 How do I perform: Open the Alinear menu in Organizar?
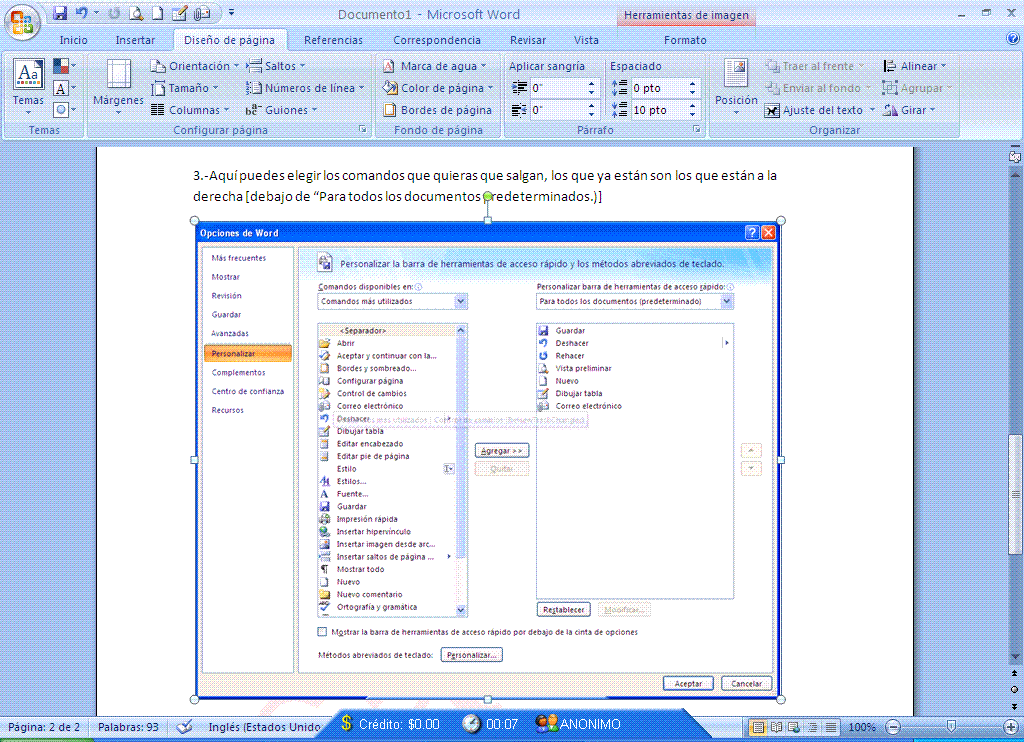914,66
